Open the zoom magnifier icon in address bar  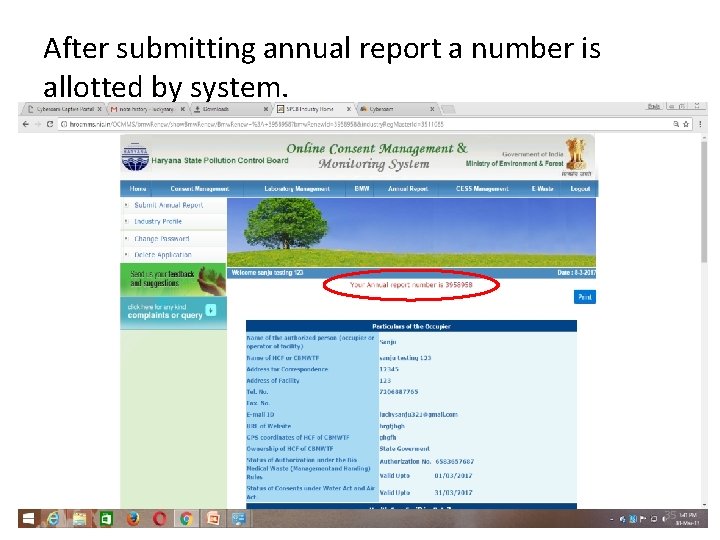676,124
